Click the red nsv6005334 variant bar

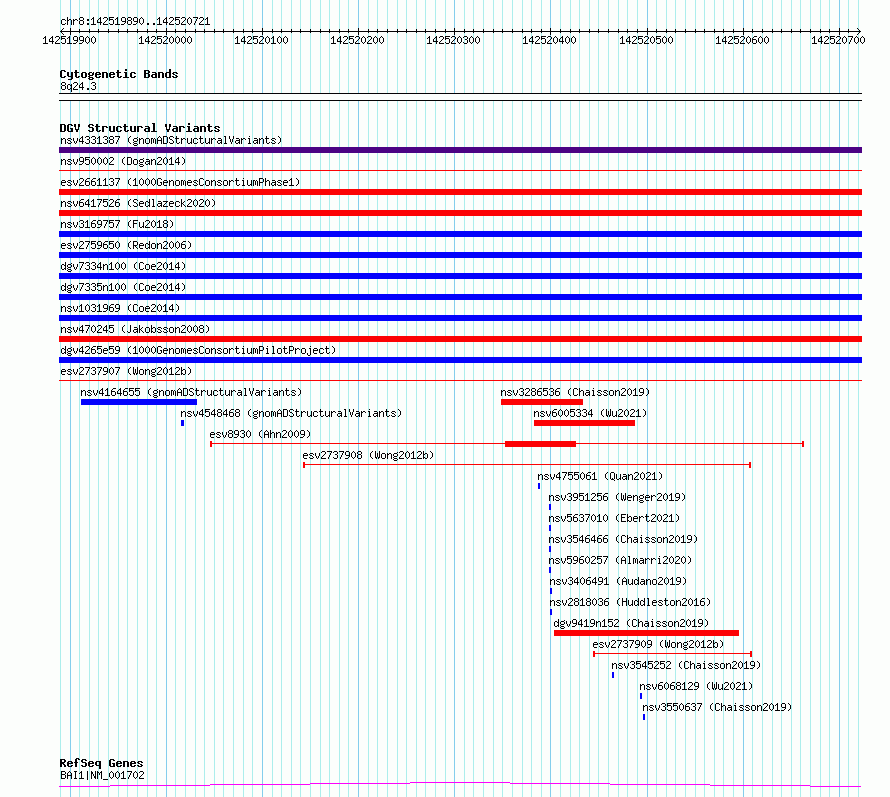coord(584,423)
